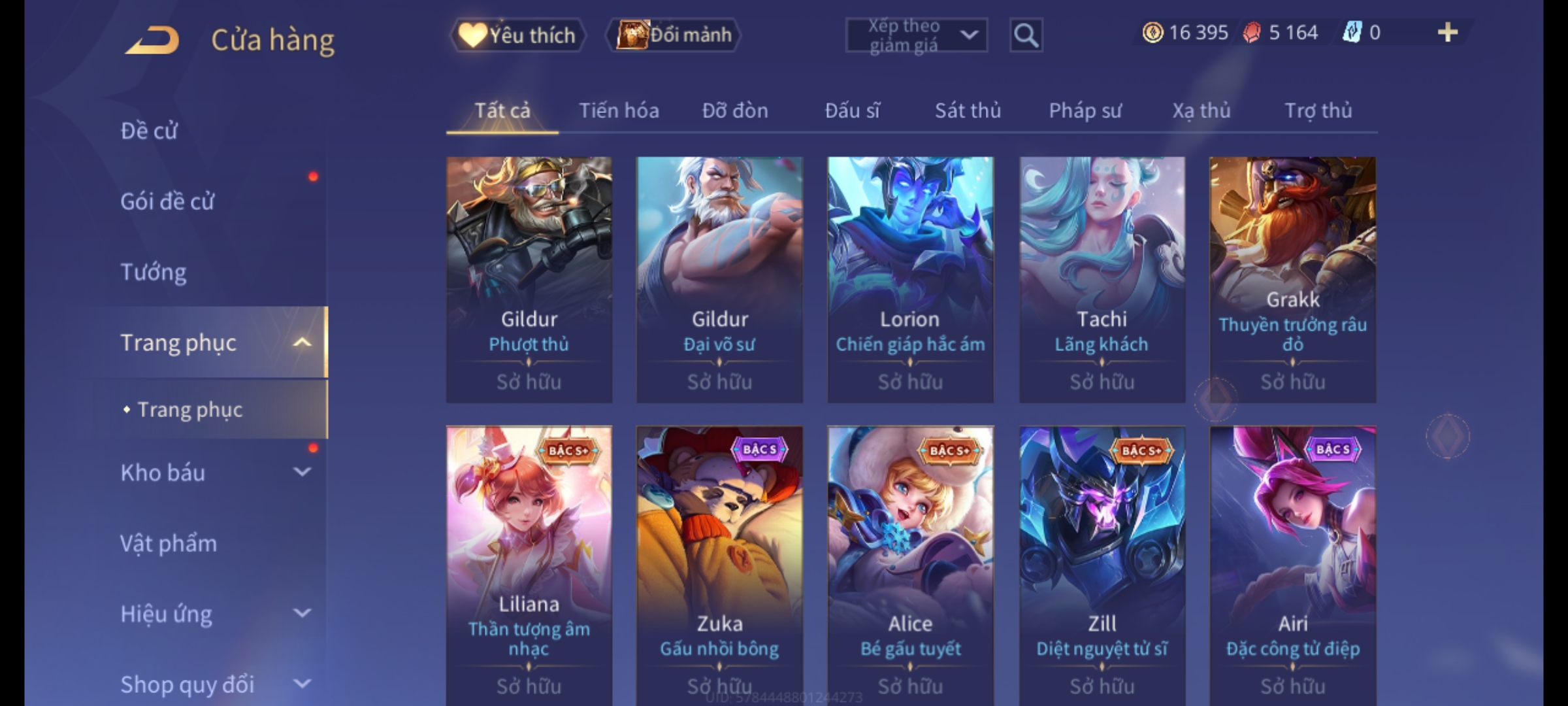Image resolution: width=1568 pixels, height=706 pixels.
Task: Open the search magnifier icon
Action: point(1026,35)
